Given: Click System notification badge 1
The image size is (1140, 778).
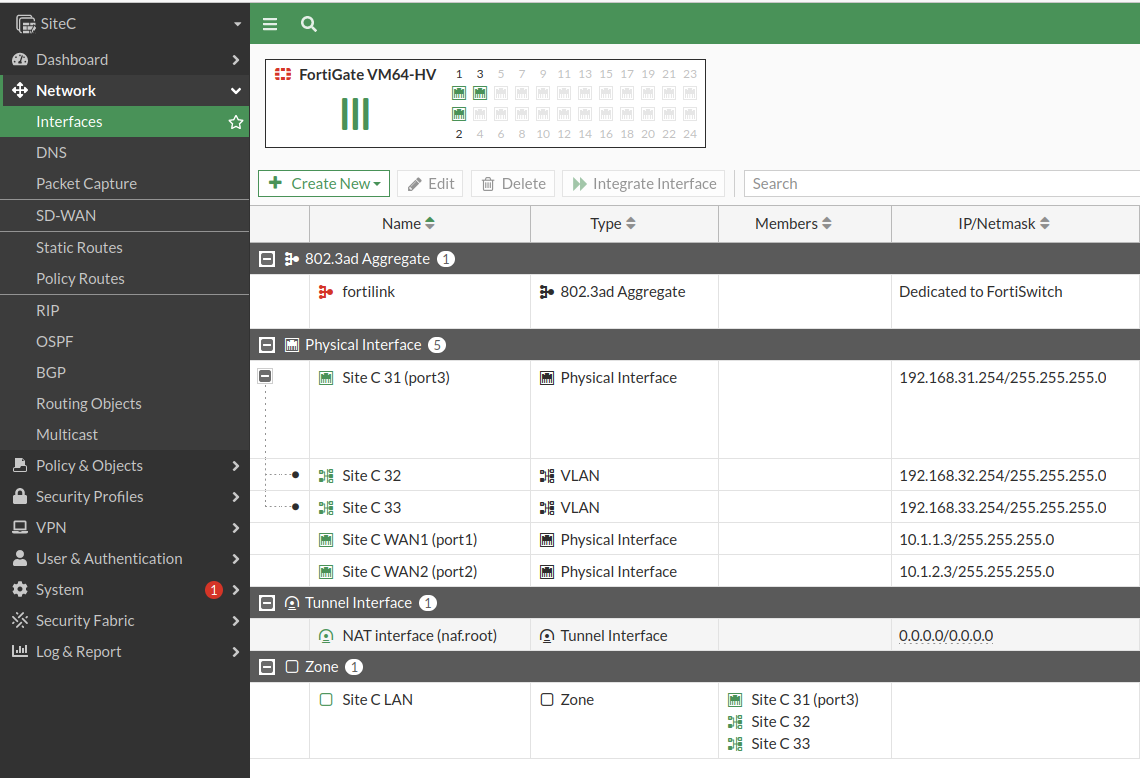Looking at the screenshot, I should [x=214, y=590].
